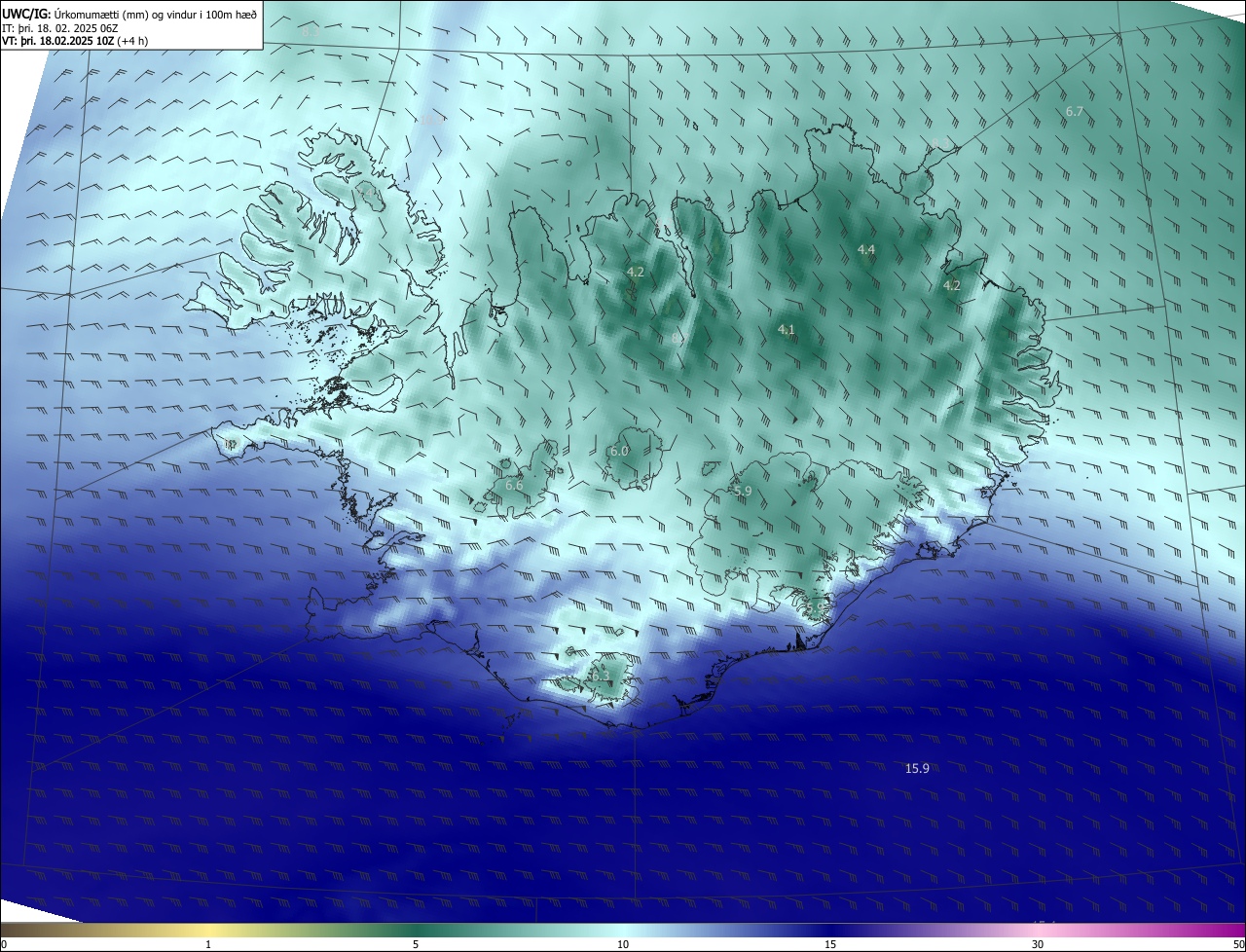Click the "0" tick on the color scale
1246x952 pixels.
pyautogui.click(x=3, y=944)
